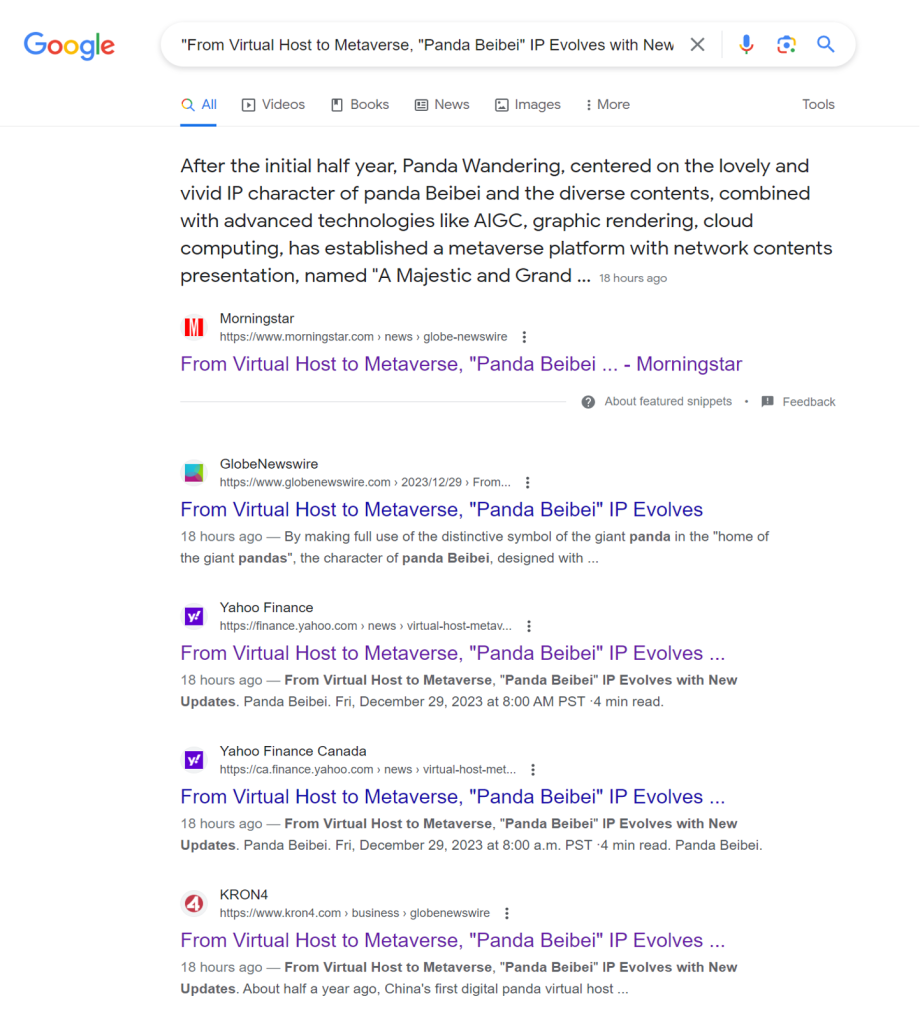Open the Tools search options
The image size is (920, 1024).
[818, 104]
